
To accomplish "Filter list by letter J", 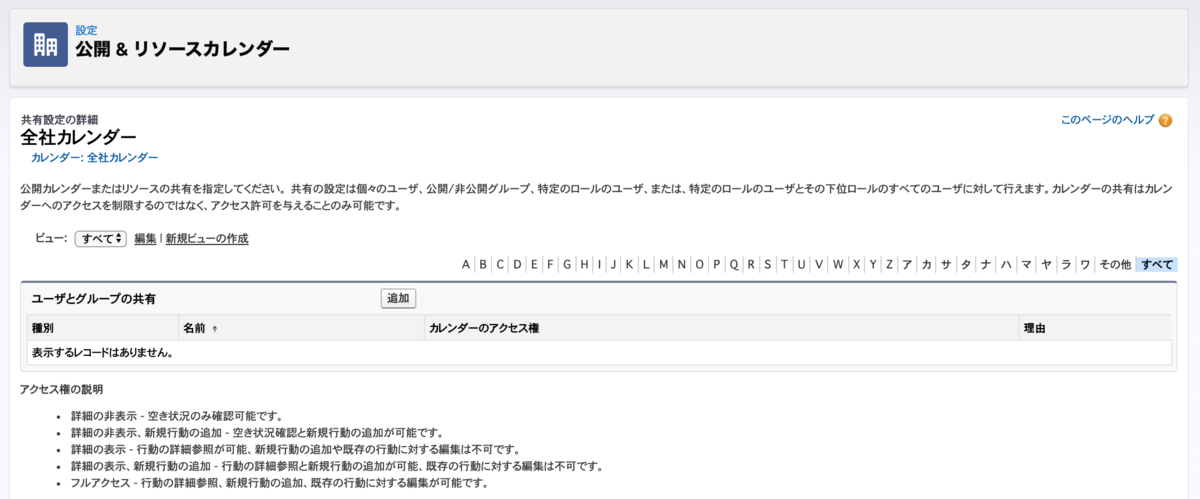I will click(x=613, y=265).
